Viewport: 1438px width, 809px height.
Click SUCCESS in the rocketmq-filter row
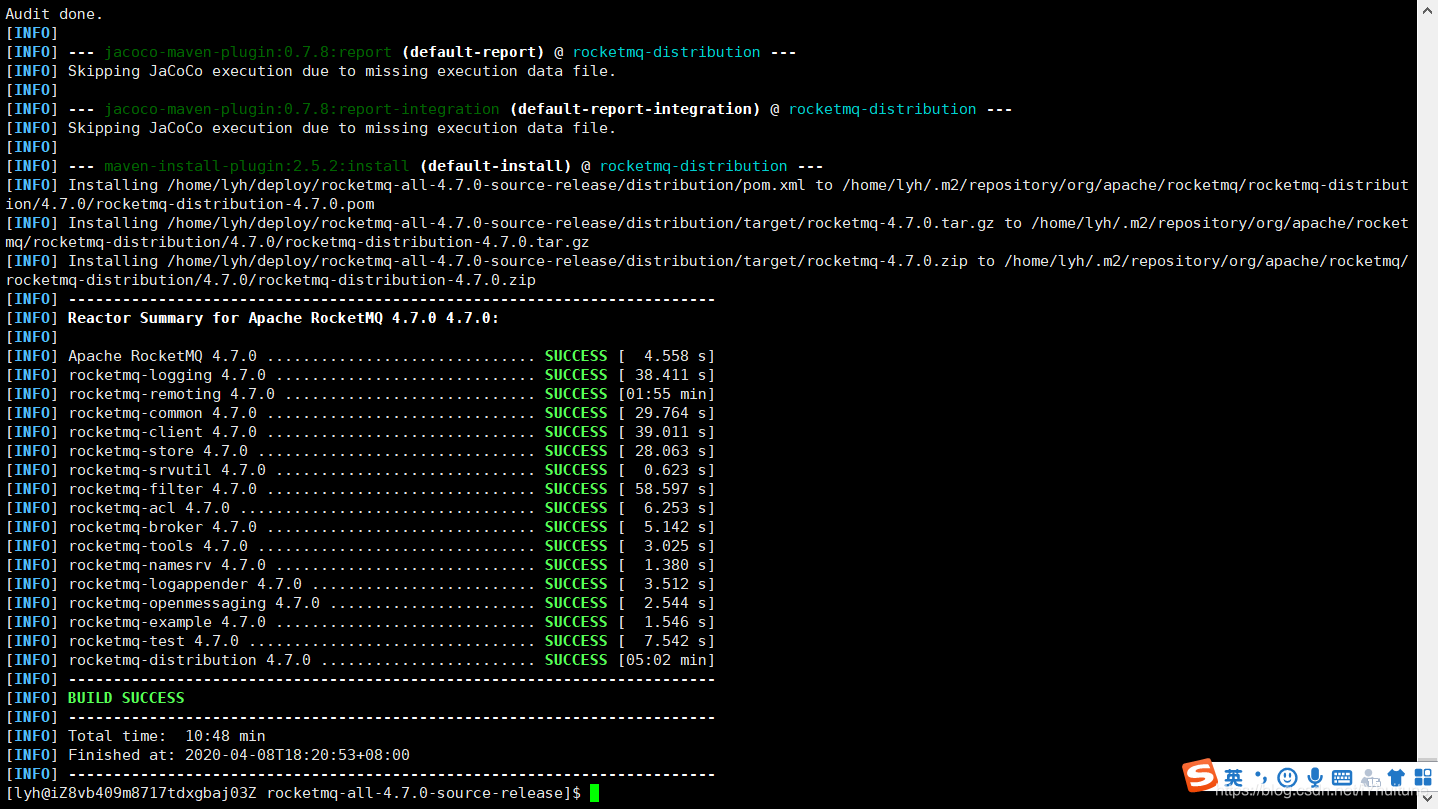tap(576, 489)
